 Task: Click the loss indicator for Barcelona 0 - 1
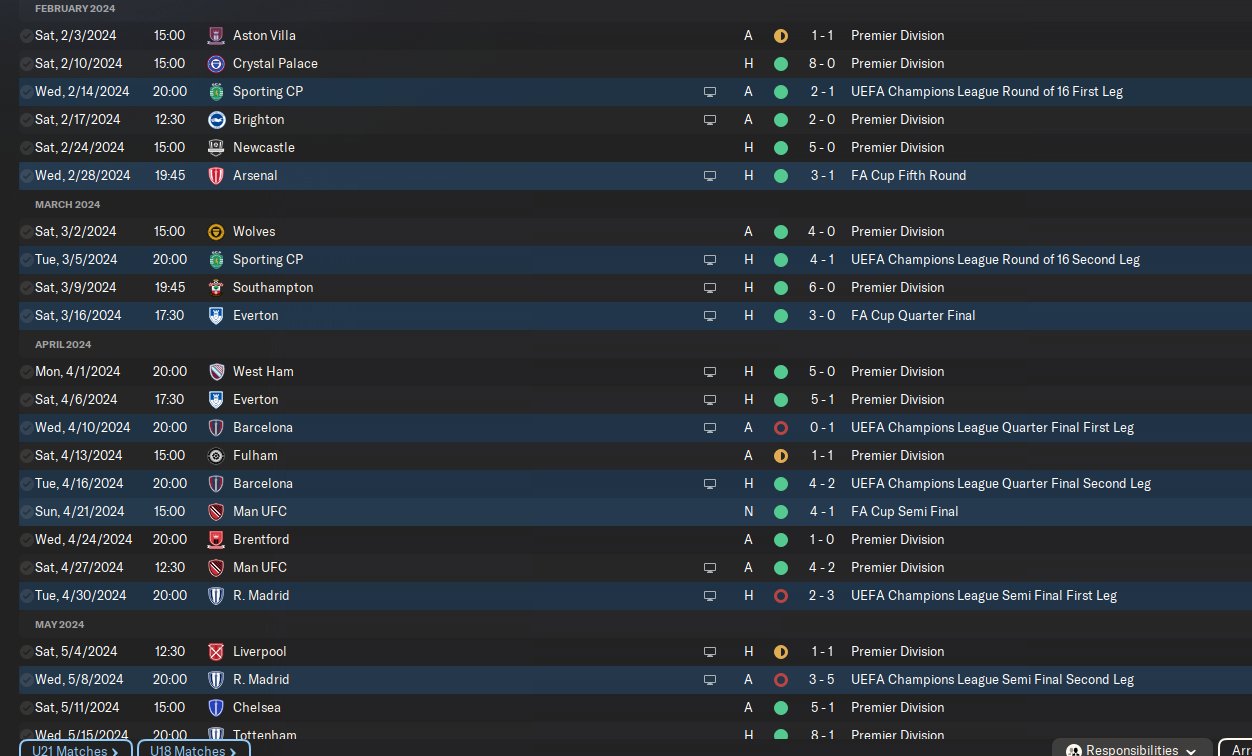(x=781, y=427)
